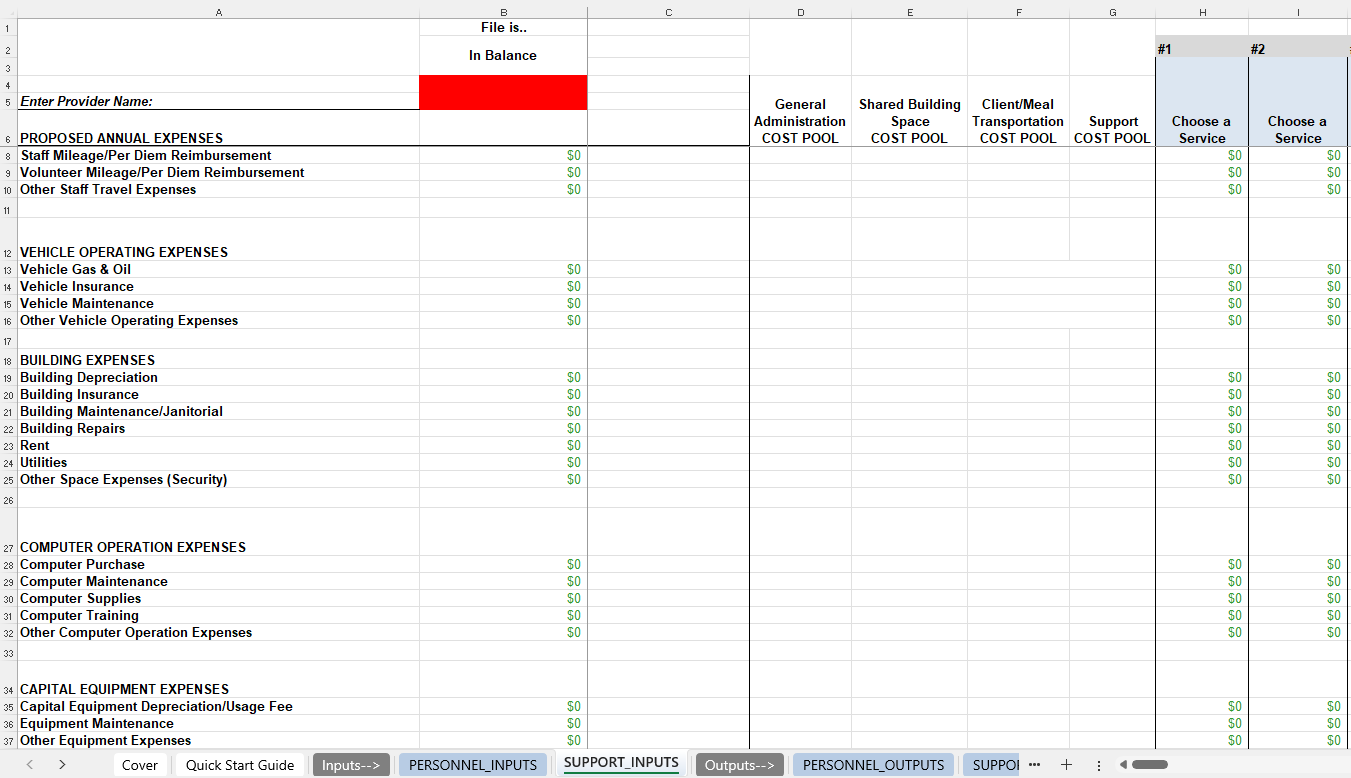Click the Inputs--> navigation tab

point(351,764)
